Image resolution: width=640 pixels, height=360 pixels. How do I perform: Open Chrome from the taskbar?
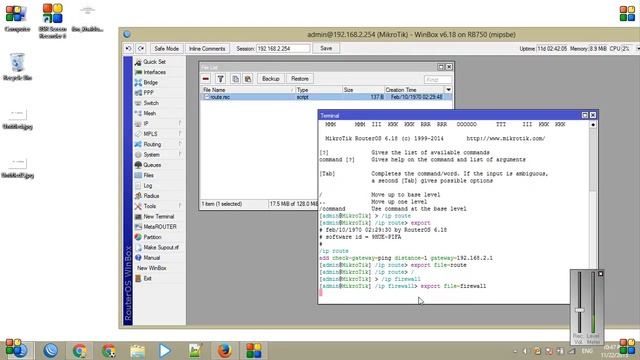pyautogui.click(x=79, y=350)
